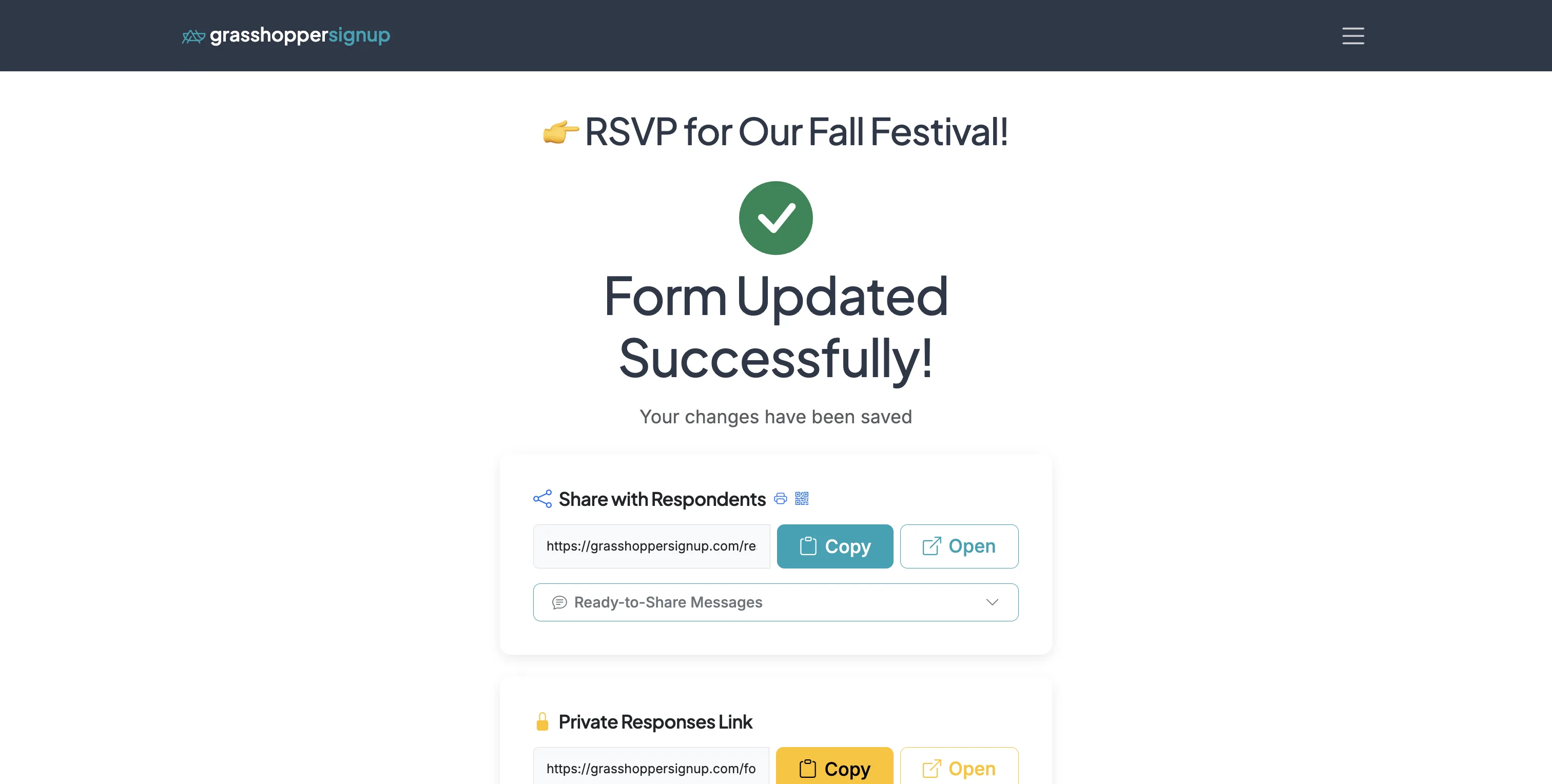Click the printer icon next to Share with Respondents
Screen dimensions: 1552x784
(780, 499)
